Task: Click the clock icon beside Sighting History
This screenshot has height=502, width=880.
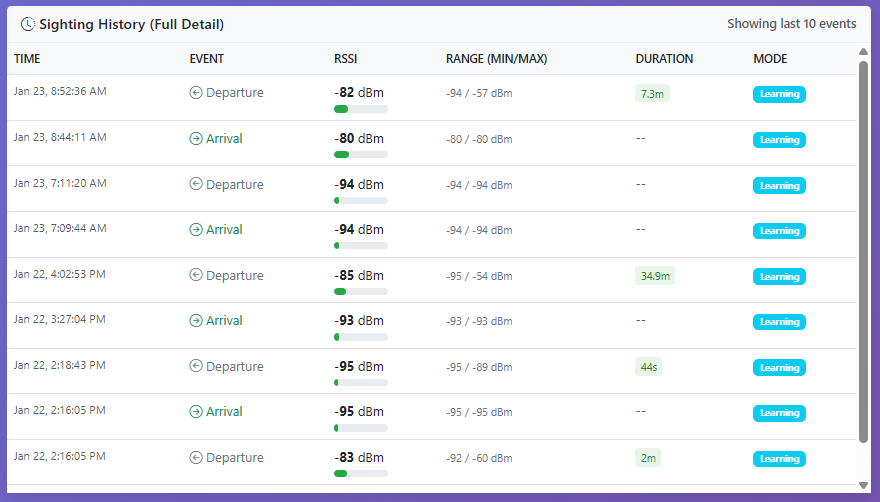Action: [28, 24]
